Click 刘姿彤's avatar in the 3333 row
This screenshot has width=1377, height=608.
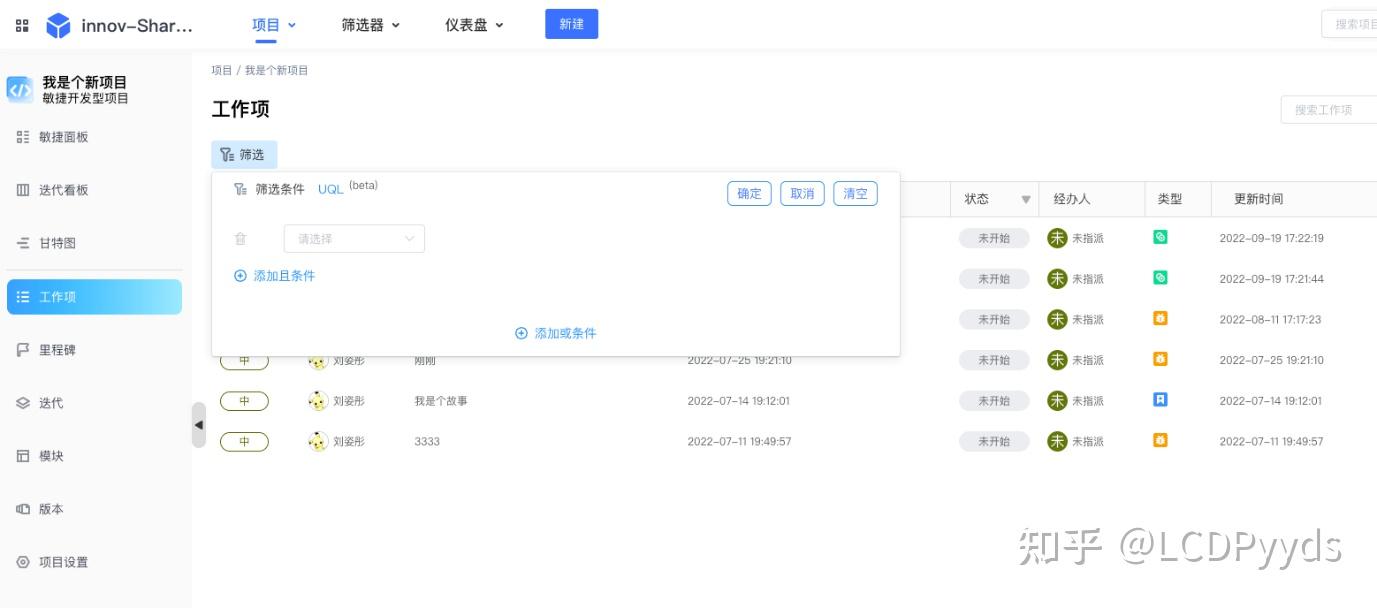[x=318, y=442]
